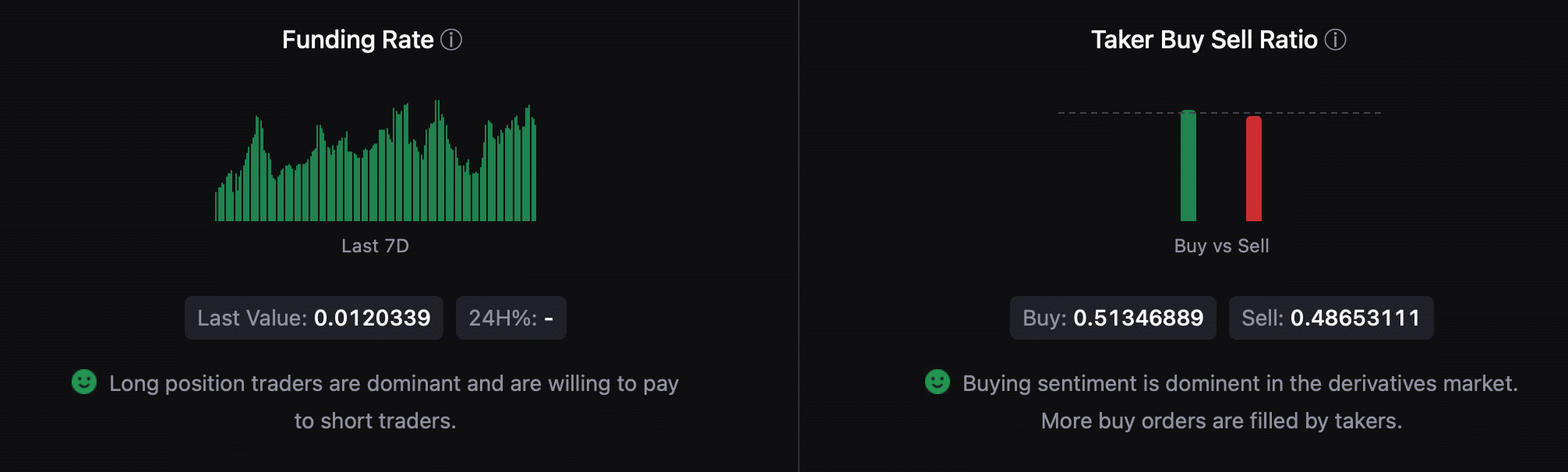Viewport: 1568px width, 472px height.
Task: Click the buying sentiment description text
Action: [1240, 383]
